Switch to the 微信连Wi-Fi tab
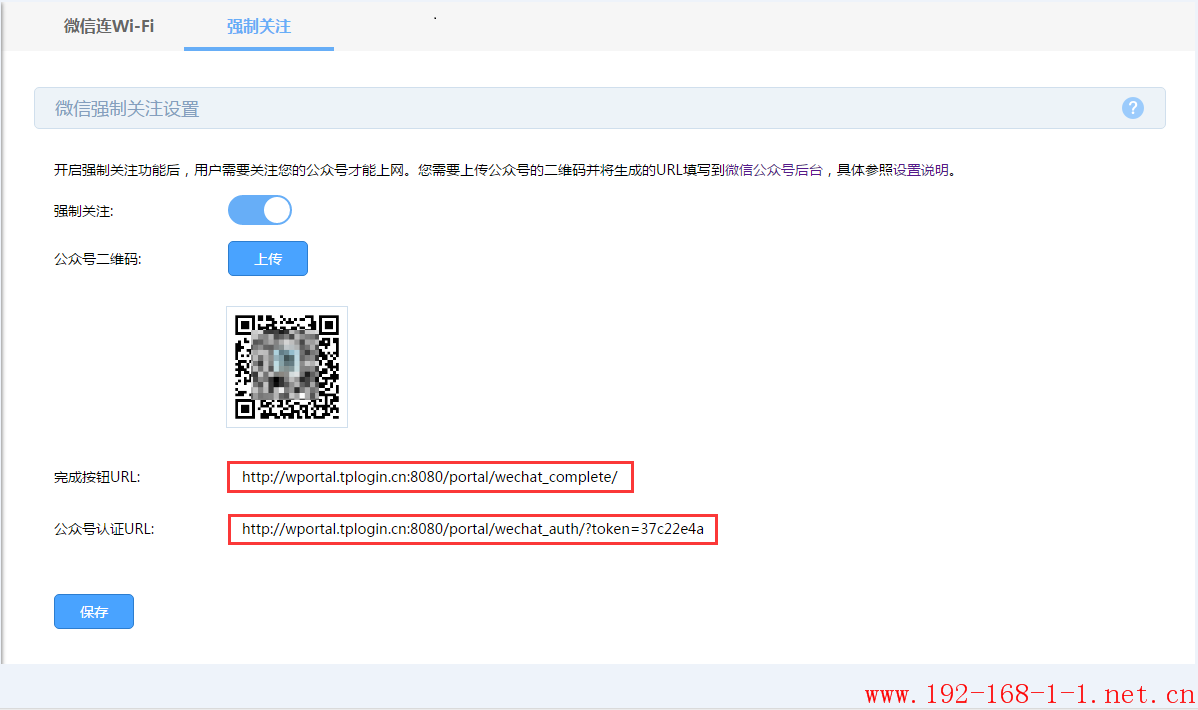 pos(108,26)
